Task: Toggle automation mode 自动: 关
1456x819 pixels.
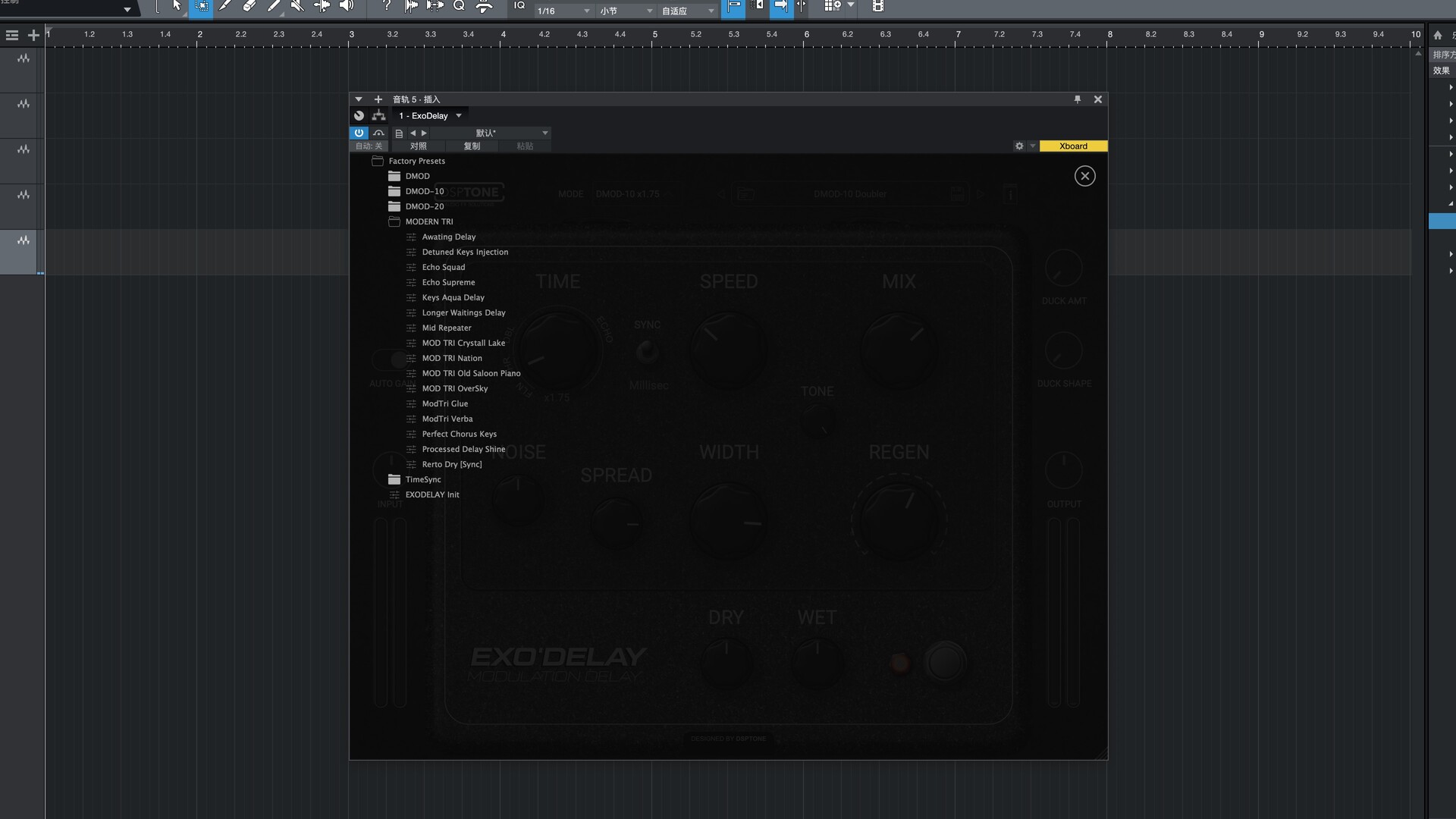Action: tap(369, 146)
